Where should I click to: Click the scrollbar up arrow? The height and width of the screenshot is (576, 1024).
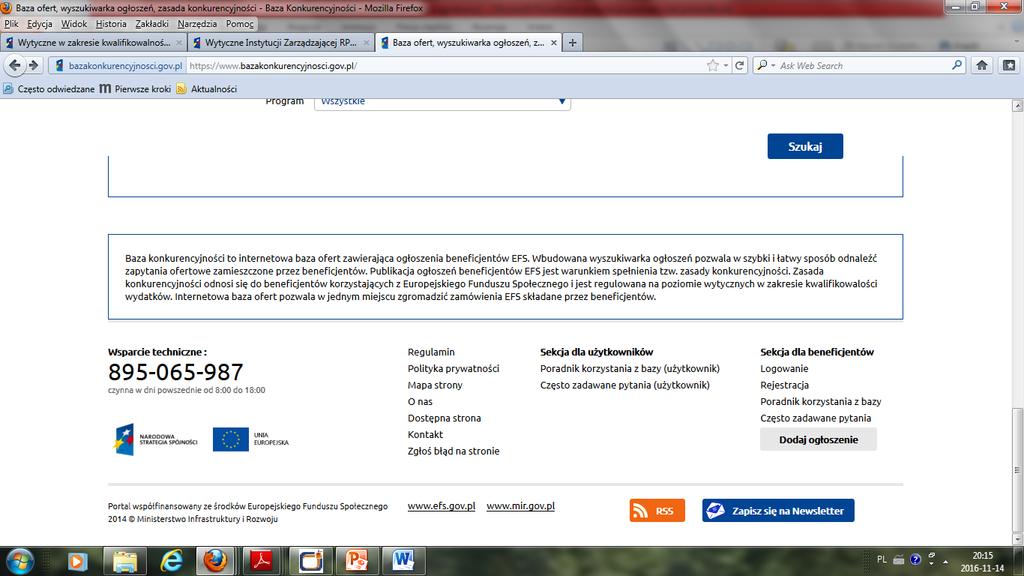[x=1017, y=105]
